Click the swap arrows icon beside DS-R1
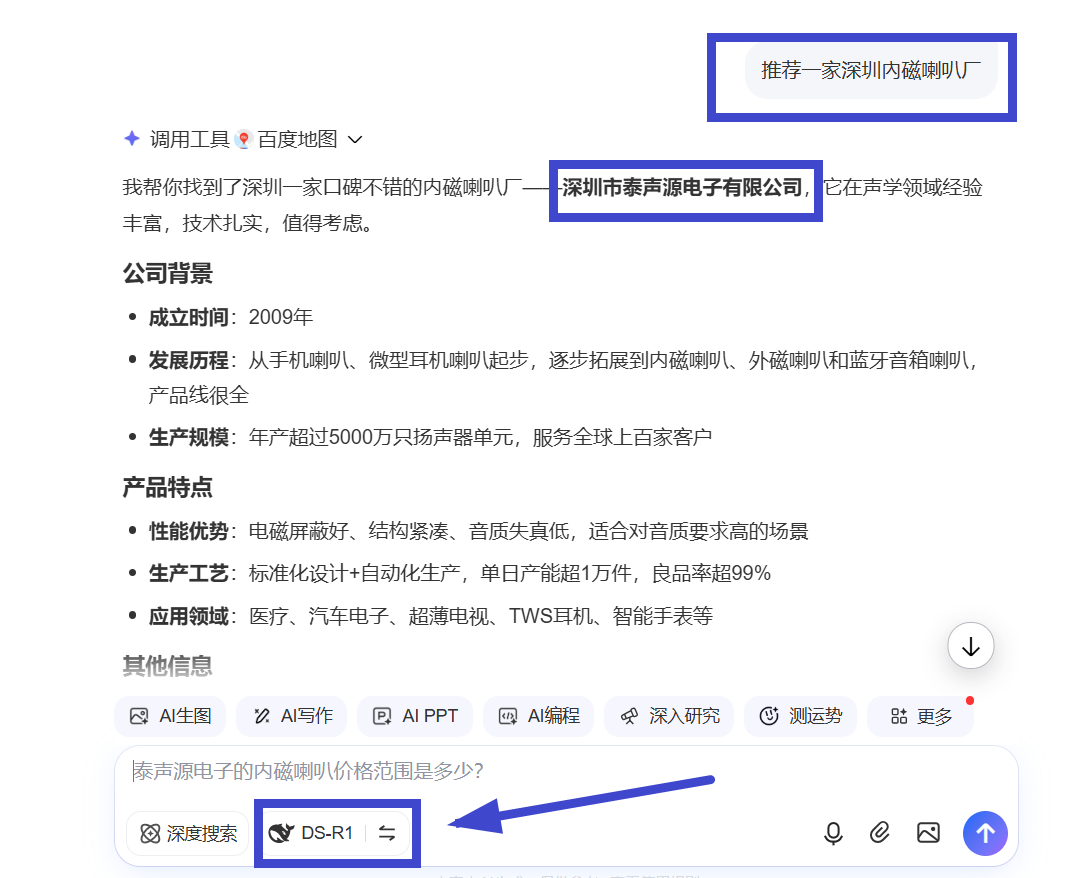Image resolution: width=1090 pixels, height=878 pixels. pyautogui.click(x=387, y=833)
